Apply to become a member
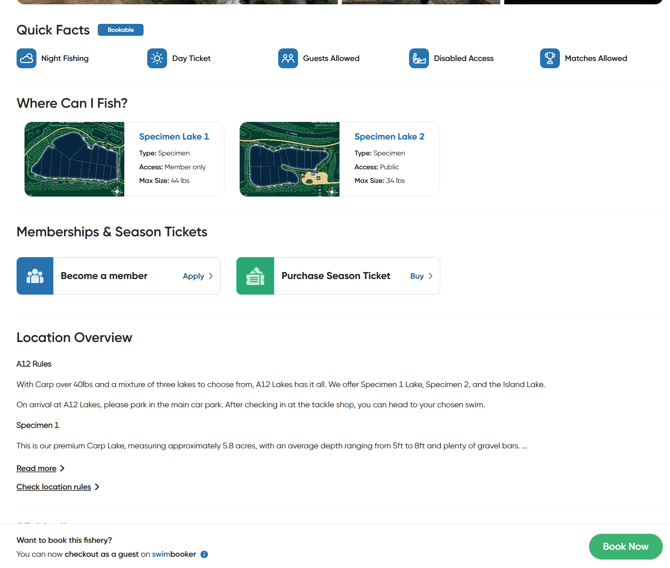 [197, 276]
